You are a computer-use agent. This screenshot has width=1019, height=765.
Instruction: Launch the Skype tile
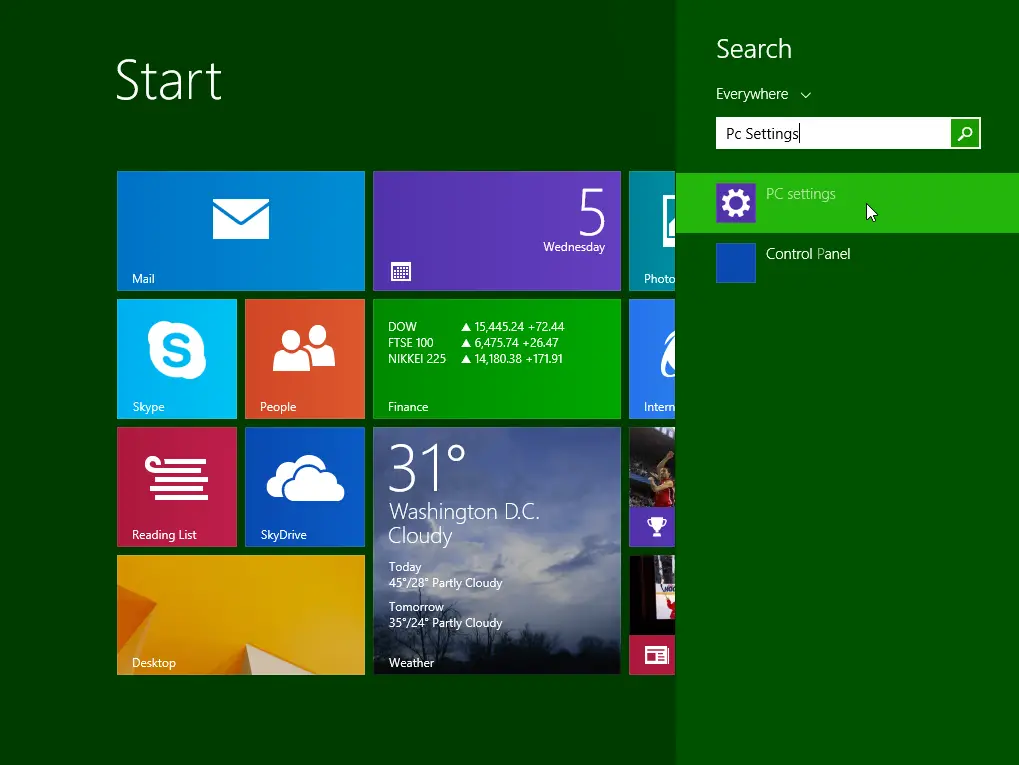[177, 359]
